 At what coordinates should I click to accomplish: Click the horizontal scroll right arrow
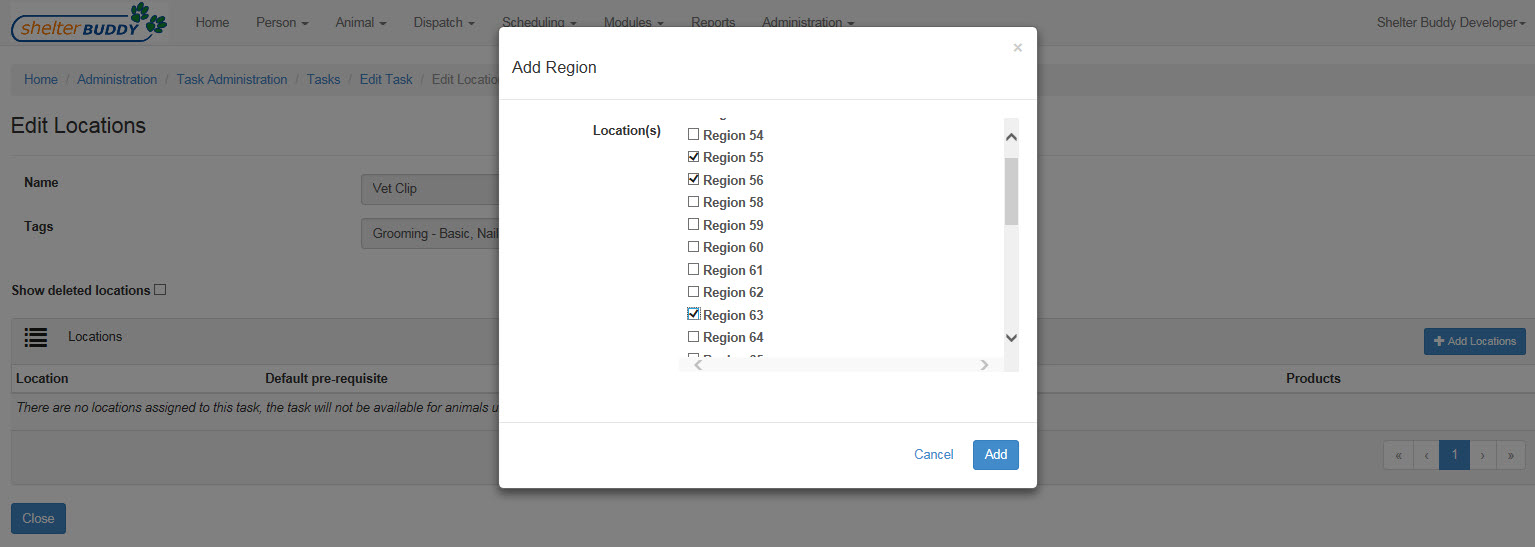(x=984, y=365)
